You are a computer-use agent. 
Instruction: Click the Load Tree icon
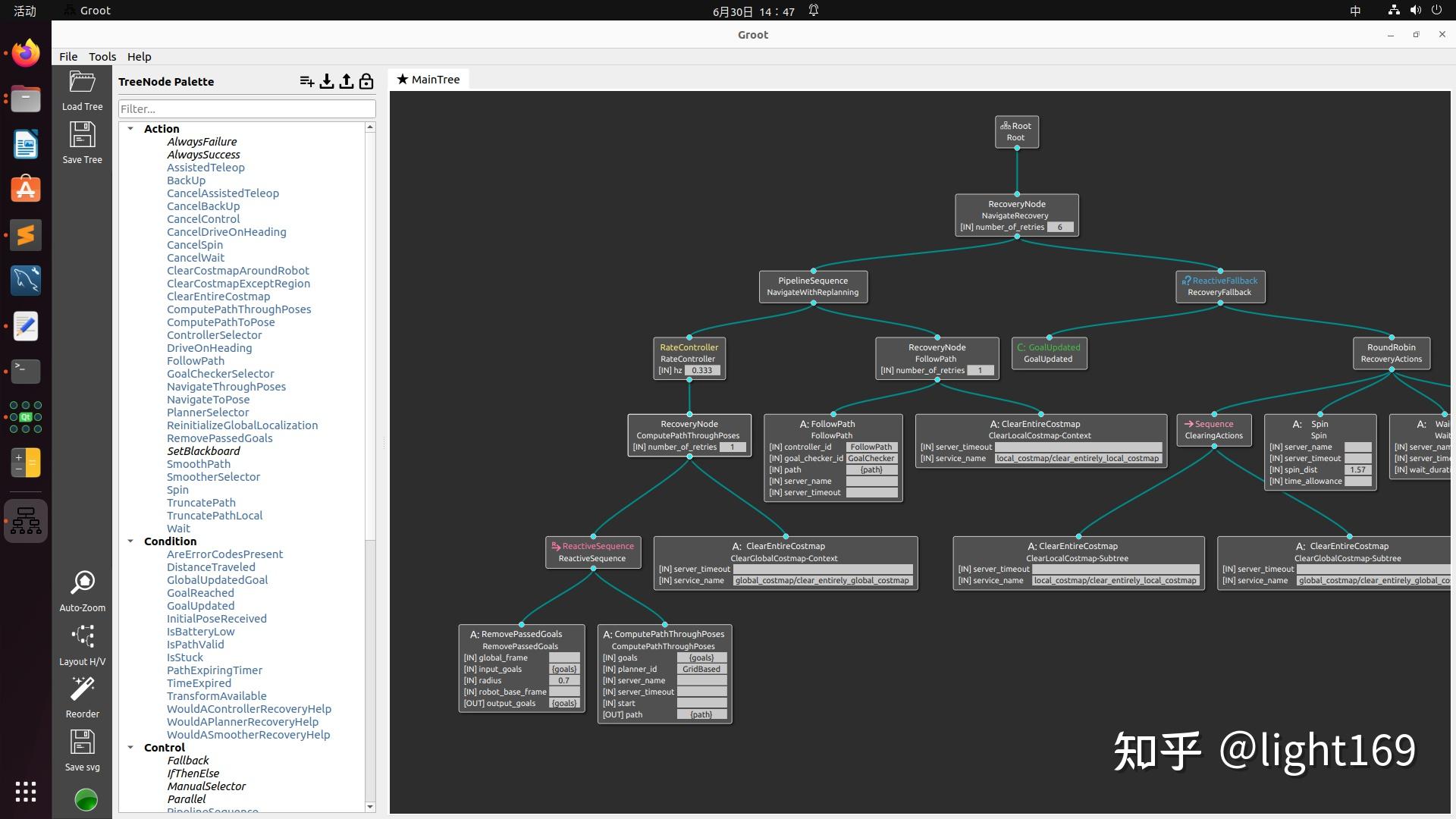tap(82, 83)
